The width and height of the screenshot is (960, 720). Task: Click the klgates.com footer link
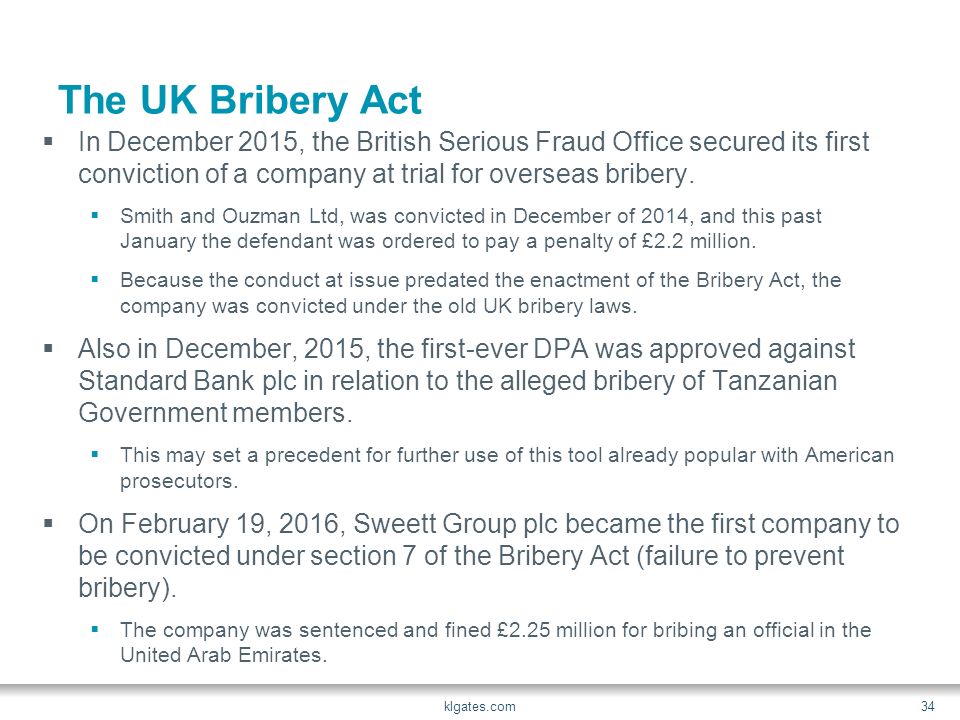point(479,706)
